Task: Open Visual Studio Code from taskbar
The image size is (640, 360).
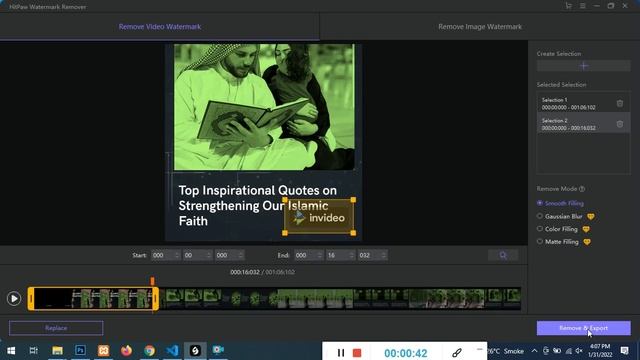Action: [173, 351]
